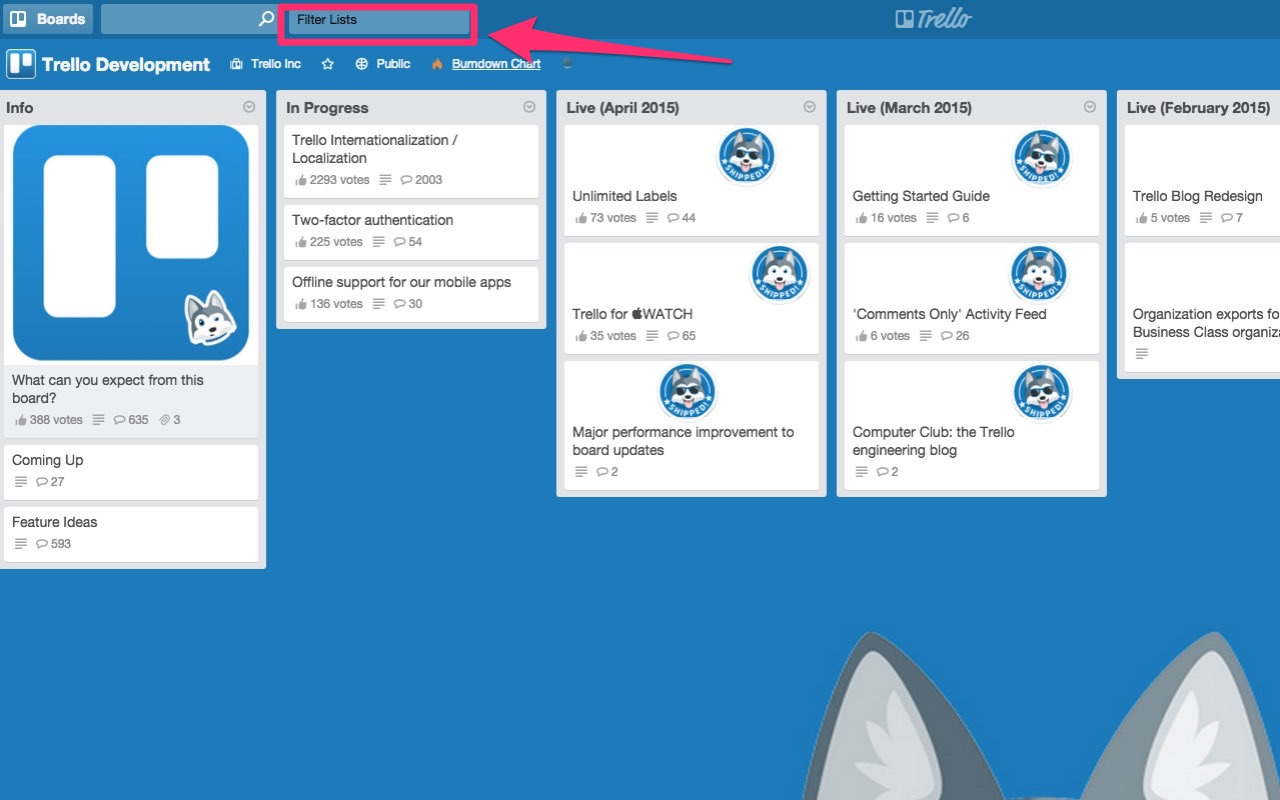Open the Two-factor authentication card
Screen dimensions: 1280x800
click(x=411, y=232)
